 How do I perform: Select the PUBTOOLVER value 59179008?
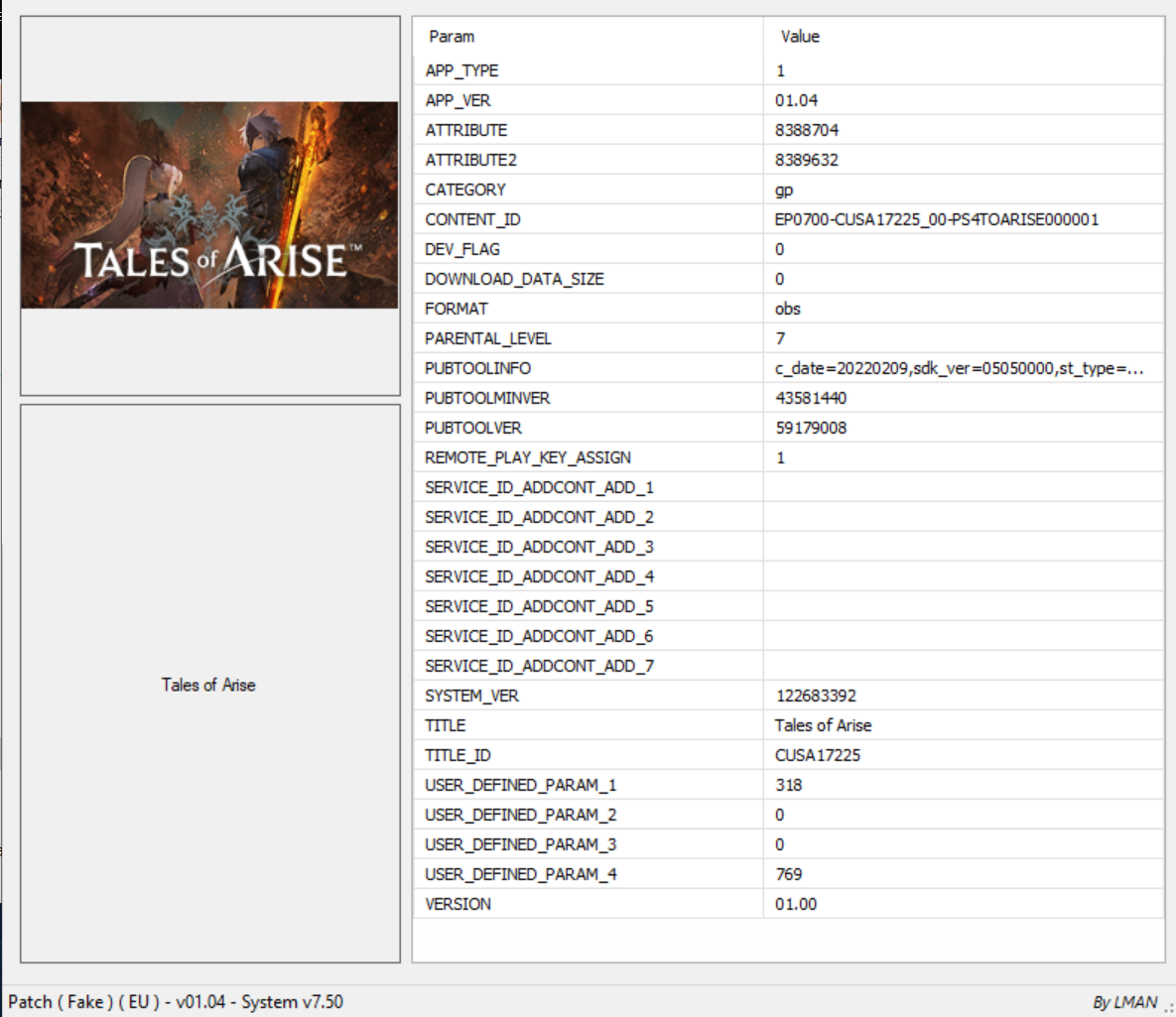[811, 429]
